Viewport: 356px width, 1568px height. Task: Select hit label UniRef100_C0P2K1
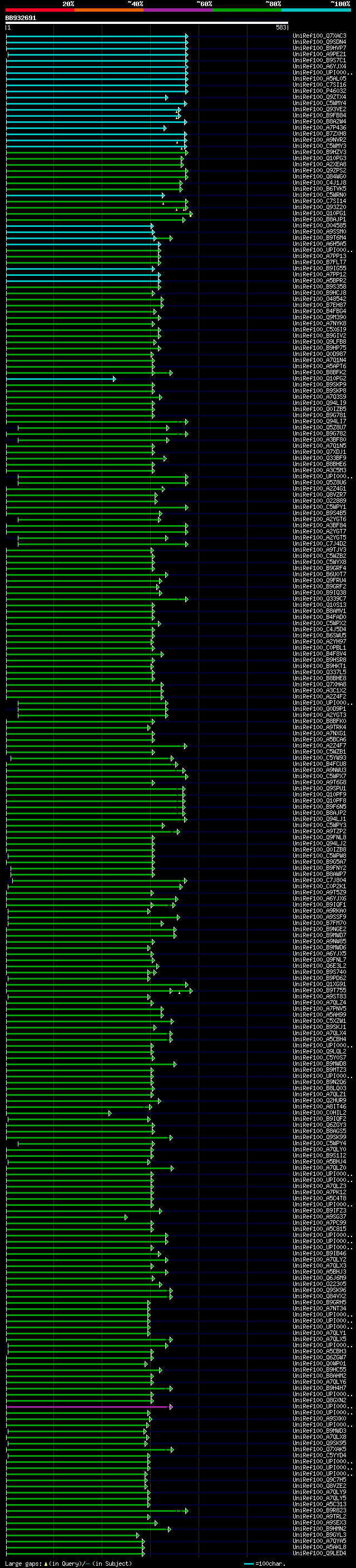click(x=319, y=886)
